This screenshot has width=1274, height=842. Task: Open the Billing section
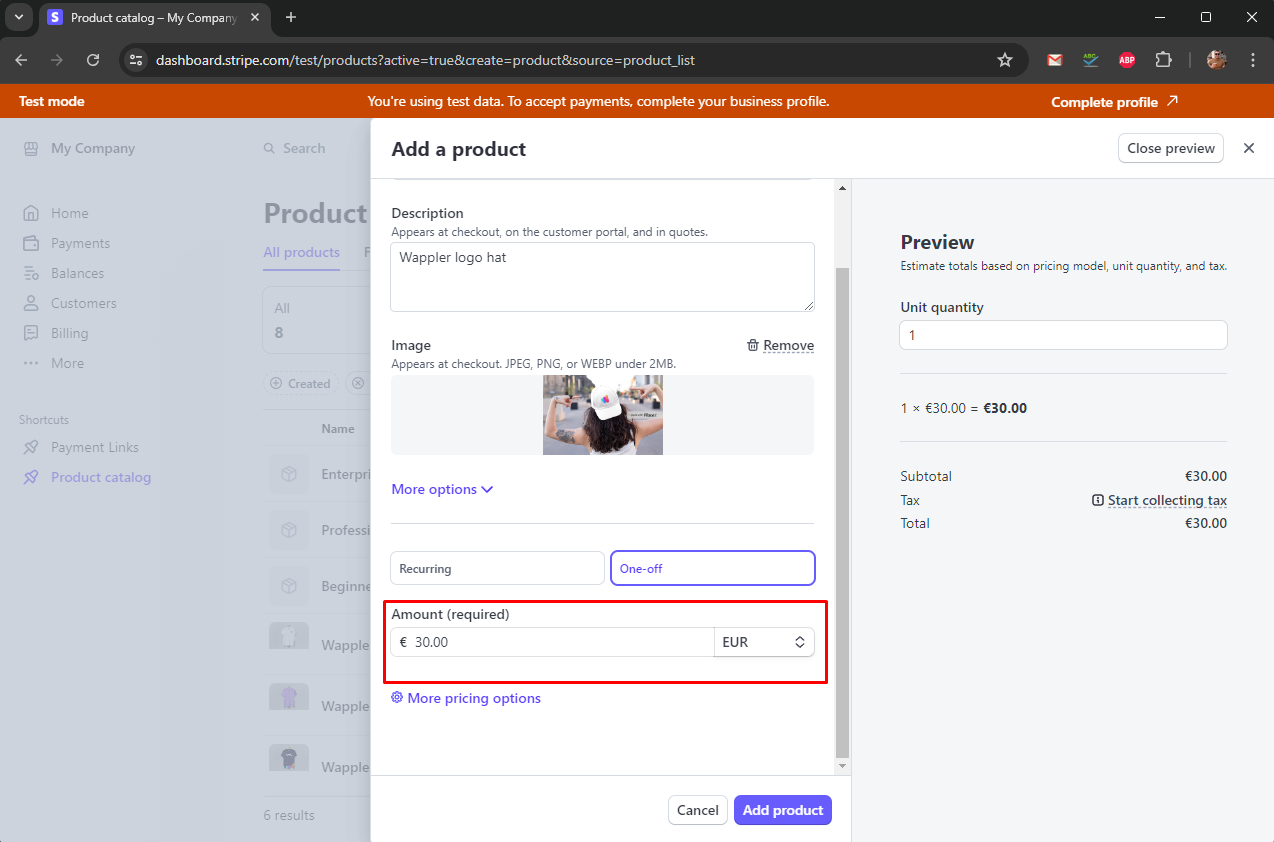70,332
